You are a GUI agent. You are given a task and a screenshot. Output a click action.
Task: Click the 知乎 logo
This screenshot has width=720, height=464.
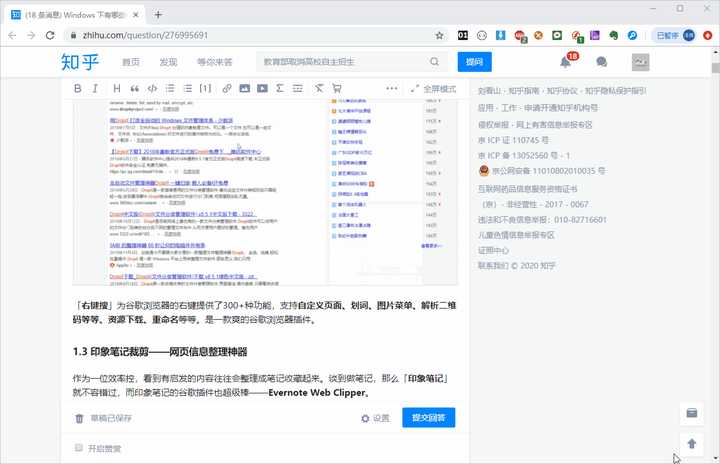(80, 62)
